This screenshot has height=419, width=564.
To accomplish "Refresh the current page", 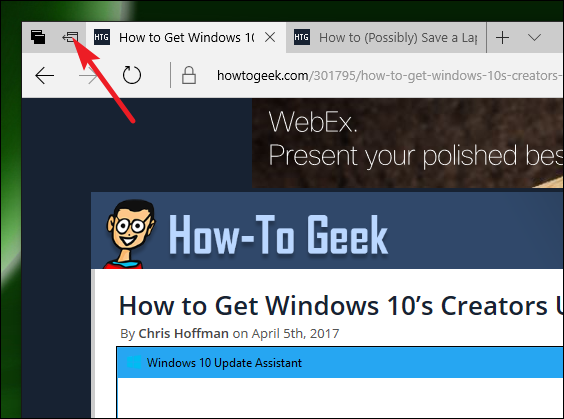I will click(x=132, y=75).
